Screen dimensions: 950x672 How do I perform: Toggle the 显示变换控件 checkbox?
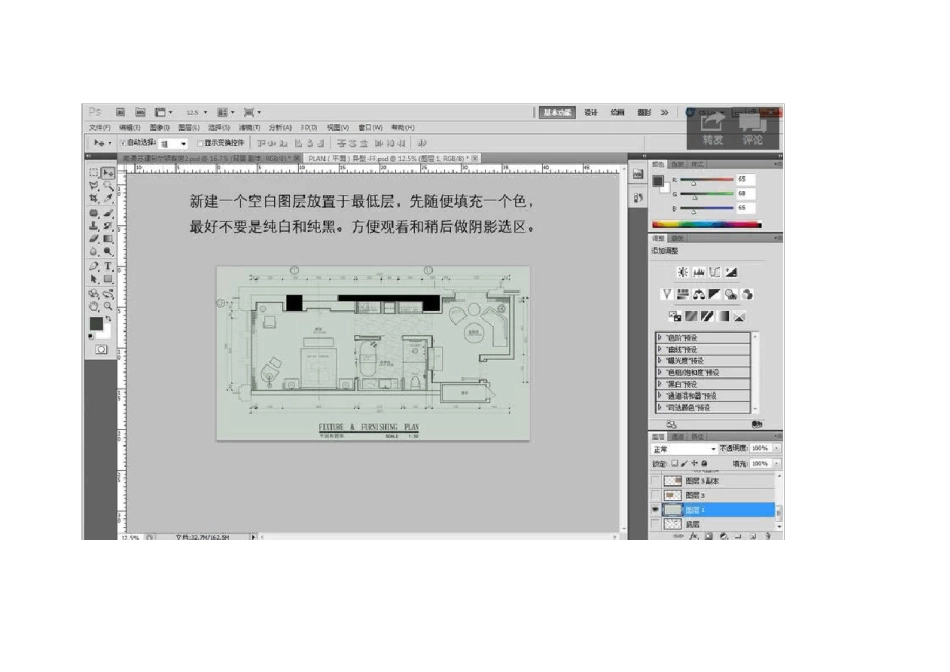[200, 144]
